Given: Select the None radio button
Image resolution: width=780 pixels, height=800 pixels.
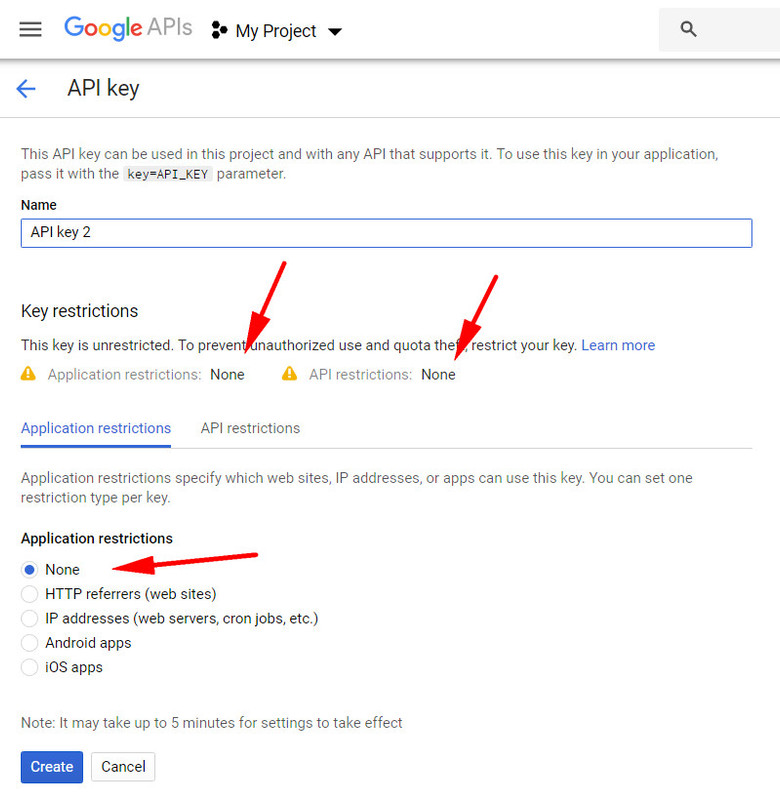Looking at the screenshot, I should click(x=30, y=569).
